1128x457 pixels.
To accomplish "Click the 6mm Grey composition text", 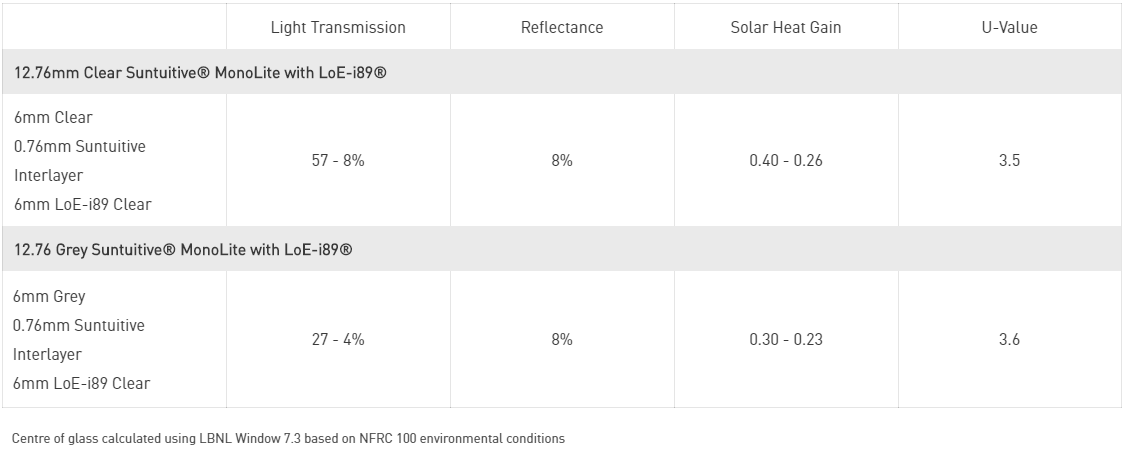I will [x=49, y=297].
